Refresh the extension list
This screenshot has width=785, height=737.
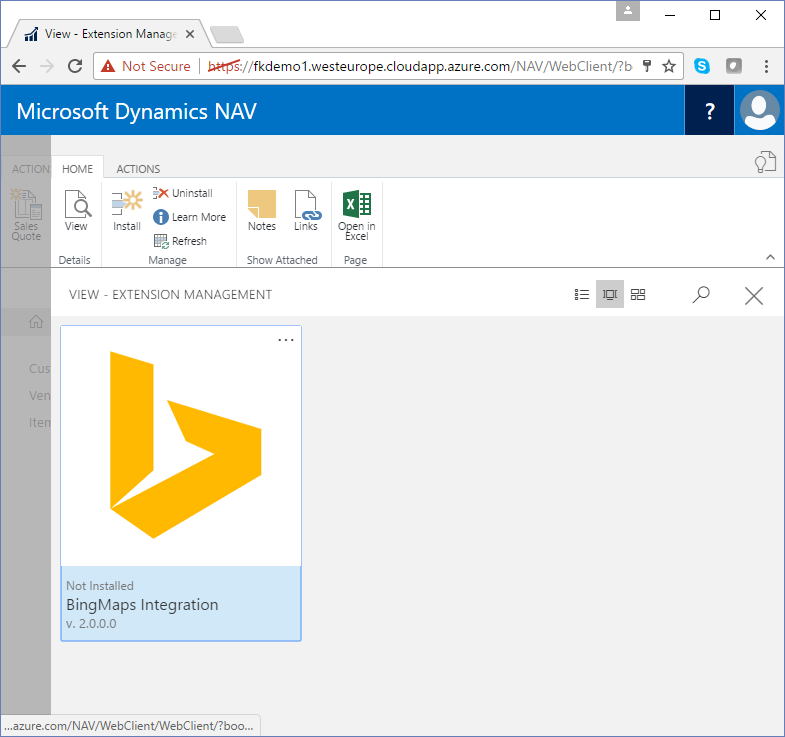(180, 241)
